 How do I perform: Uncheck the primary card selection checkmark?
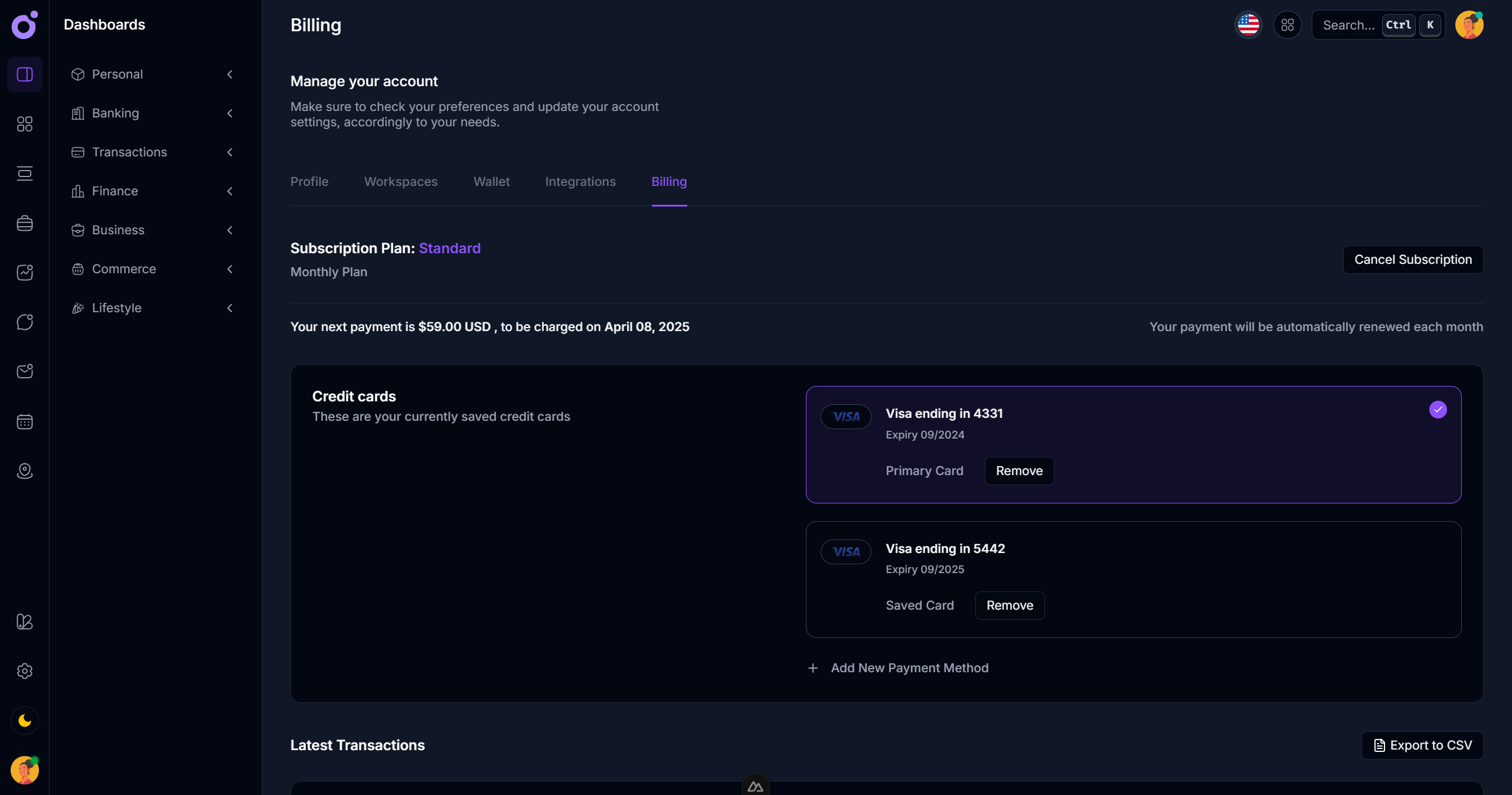[x=1438, y=409]
